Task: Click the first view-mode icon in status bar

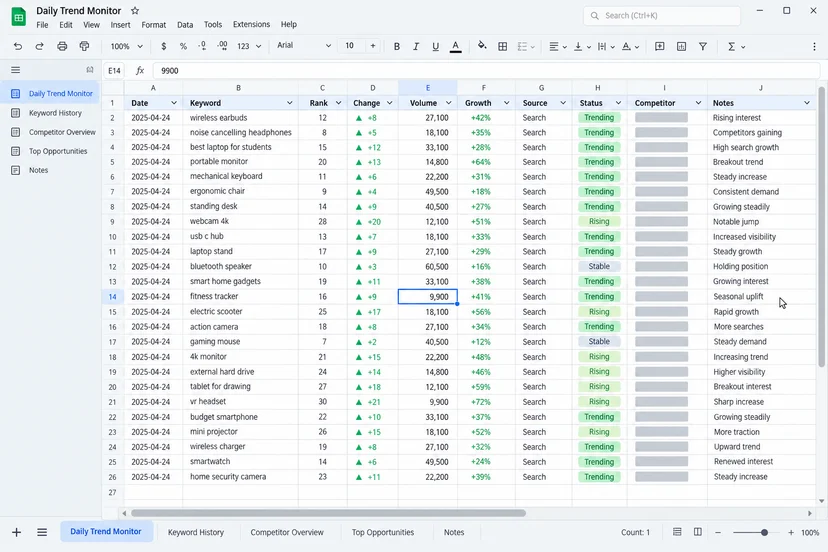Action: pos(677,532)
